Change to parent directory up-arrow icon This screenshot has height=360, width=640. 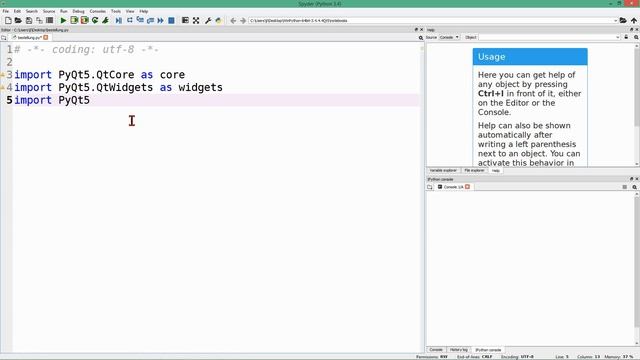tap(634, 20)
